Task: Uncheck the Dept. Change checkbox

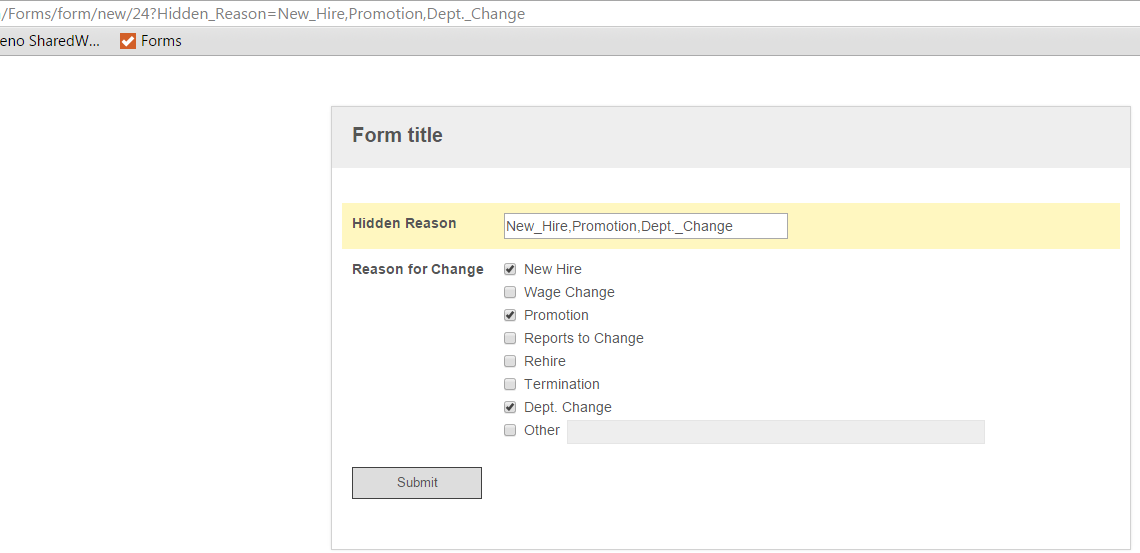Action: point(510,408)
